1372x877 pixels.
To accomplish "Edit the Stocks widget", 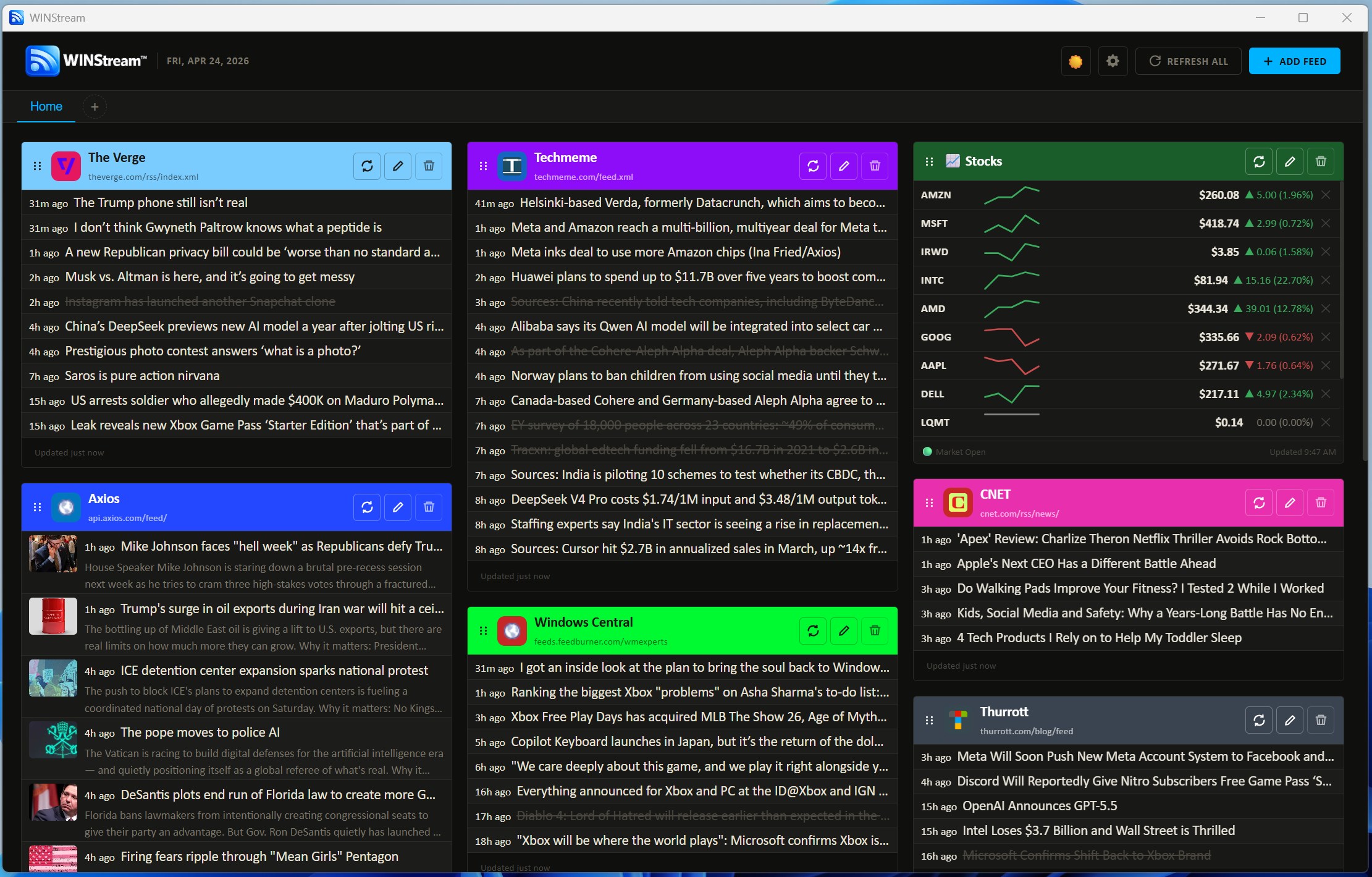I will click(1290, 161).
